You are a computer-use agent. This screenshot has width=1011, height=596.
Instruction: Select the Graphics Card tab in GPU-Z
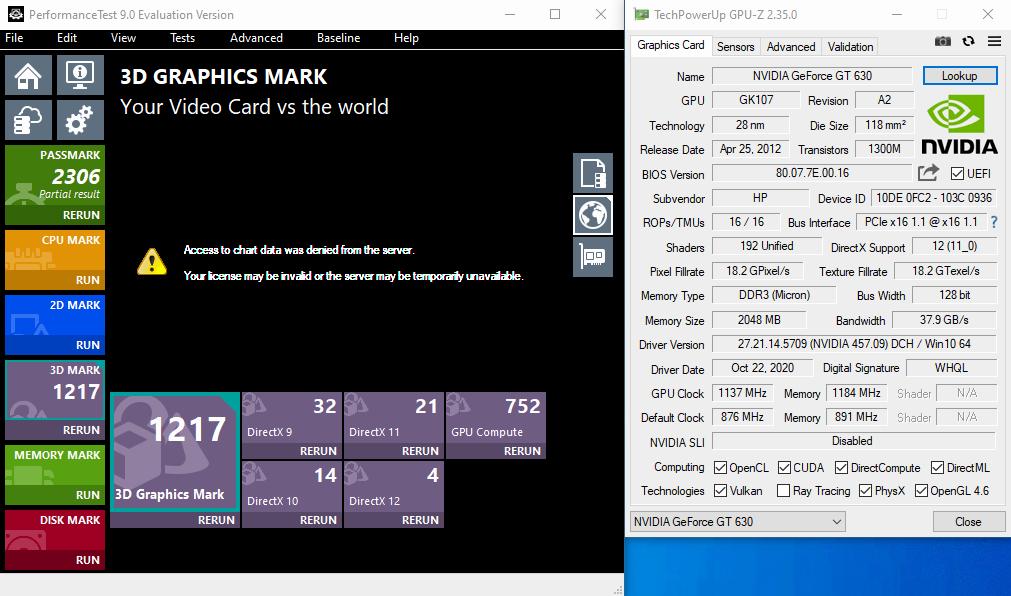(671, 45)
